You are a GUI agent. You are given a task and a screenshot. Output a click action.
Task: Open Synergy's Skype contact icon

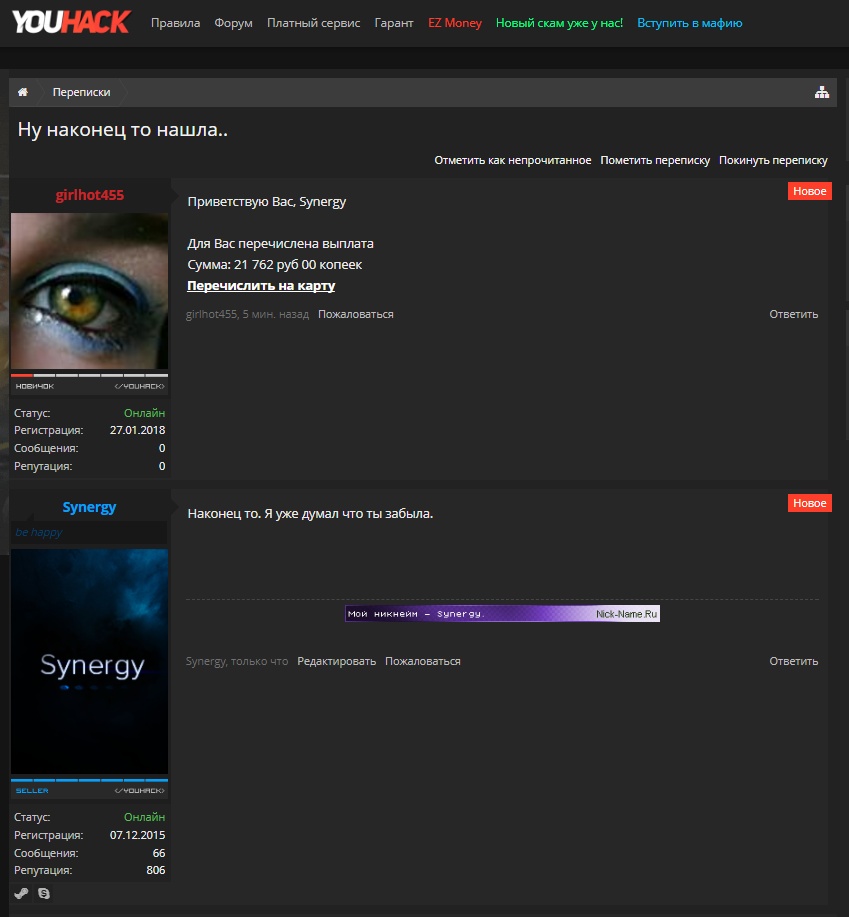(x=44, y=893)
